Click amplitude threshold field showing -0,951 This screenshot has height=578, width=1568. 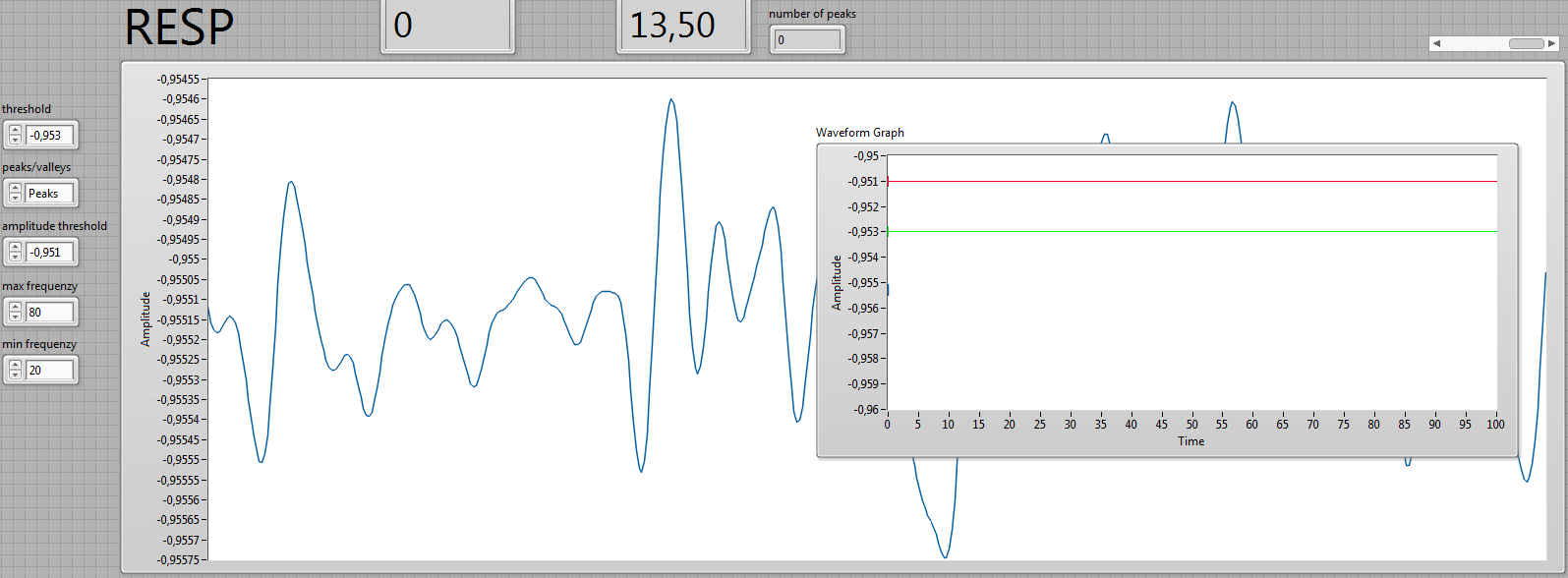[50, 253]
